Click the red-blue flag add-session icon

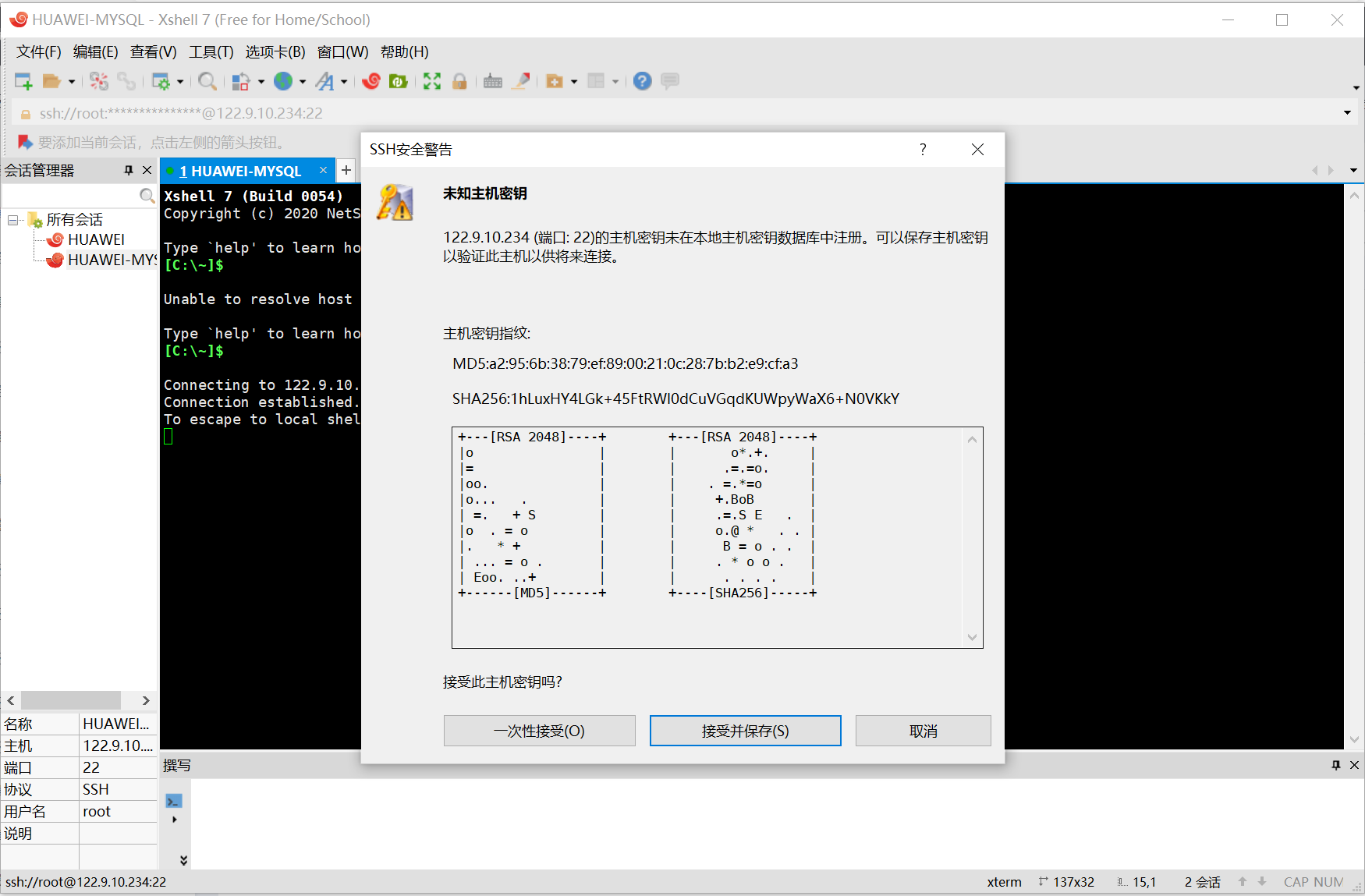tap(25, 142)
